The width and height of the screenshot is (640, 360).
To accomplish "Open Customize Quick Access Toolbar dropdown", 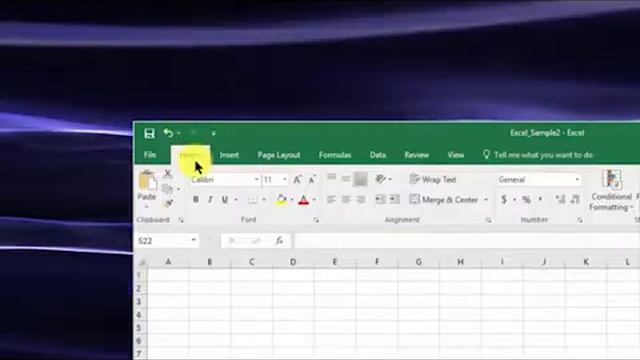I will click(x=213, y=133).
